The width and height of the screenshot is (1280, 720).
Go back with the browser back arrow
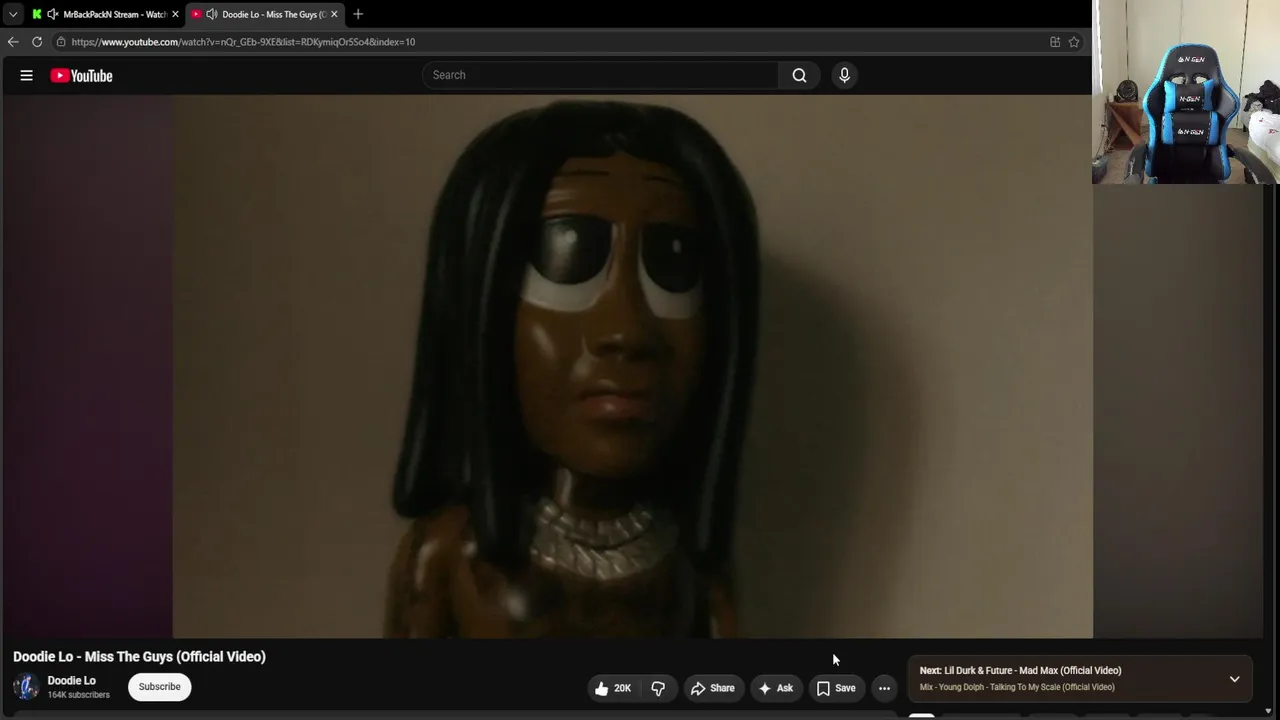(12, 42)
